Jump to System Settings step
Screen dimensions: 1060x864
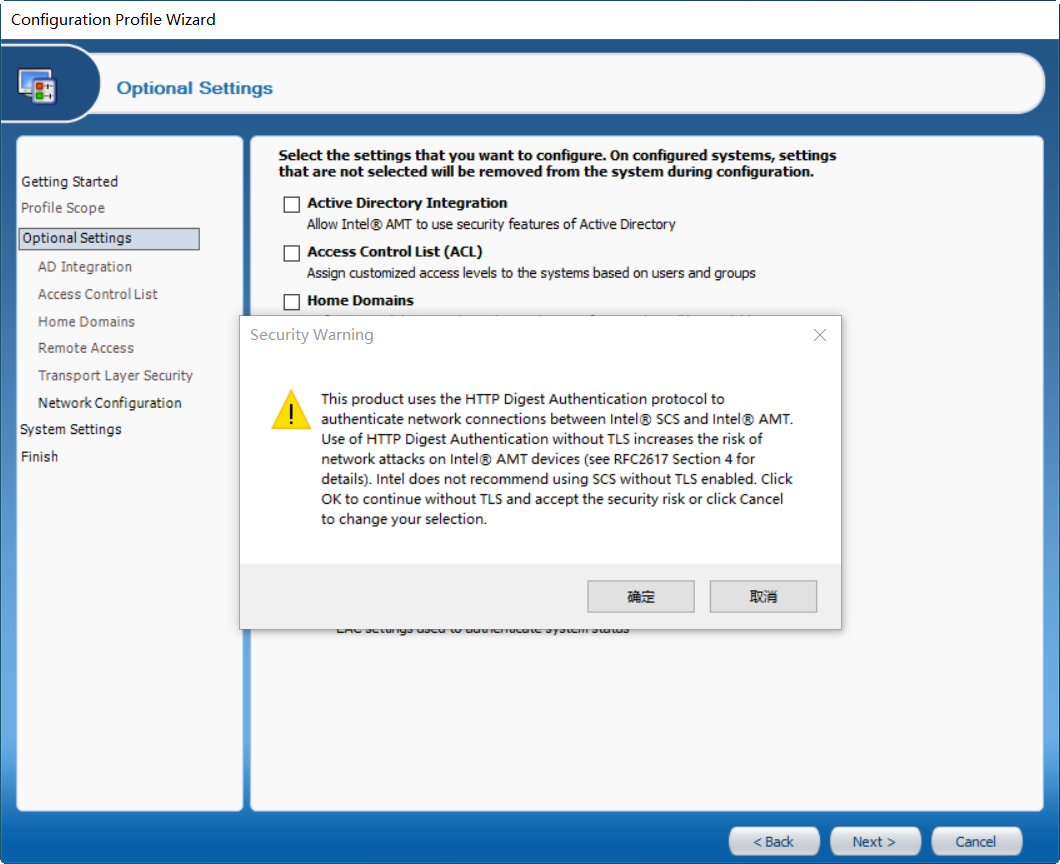tap(70, 429)
